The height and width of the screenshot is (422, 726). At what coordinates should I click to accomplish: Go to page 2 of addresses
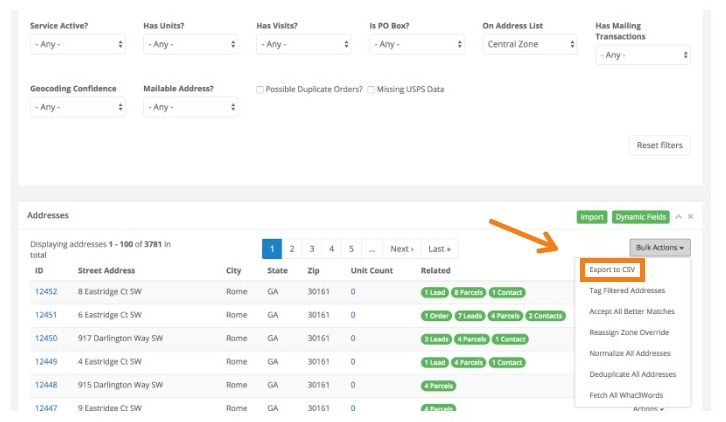click(291, 248)
